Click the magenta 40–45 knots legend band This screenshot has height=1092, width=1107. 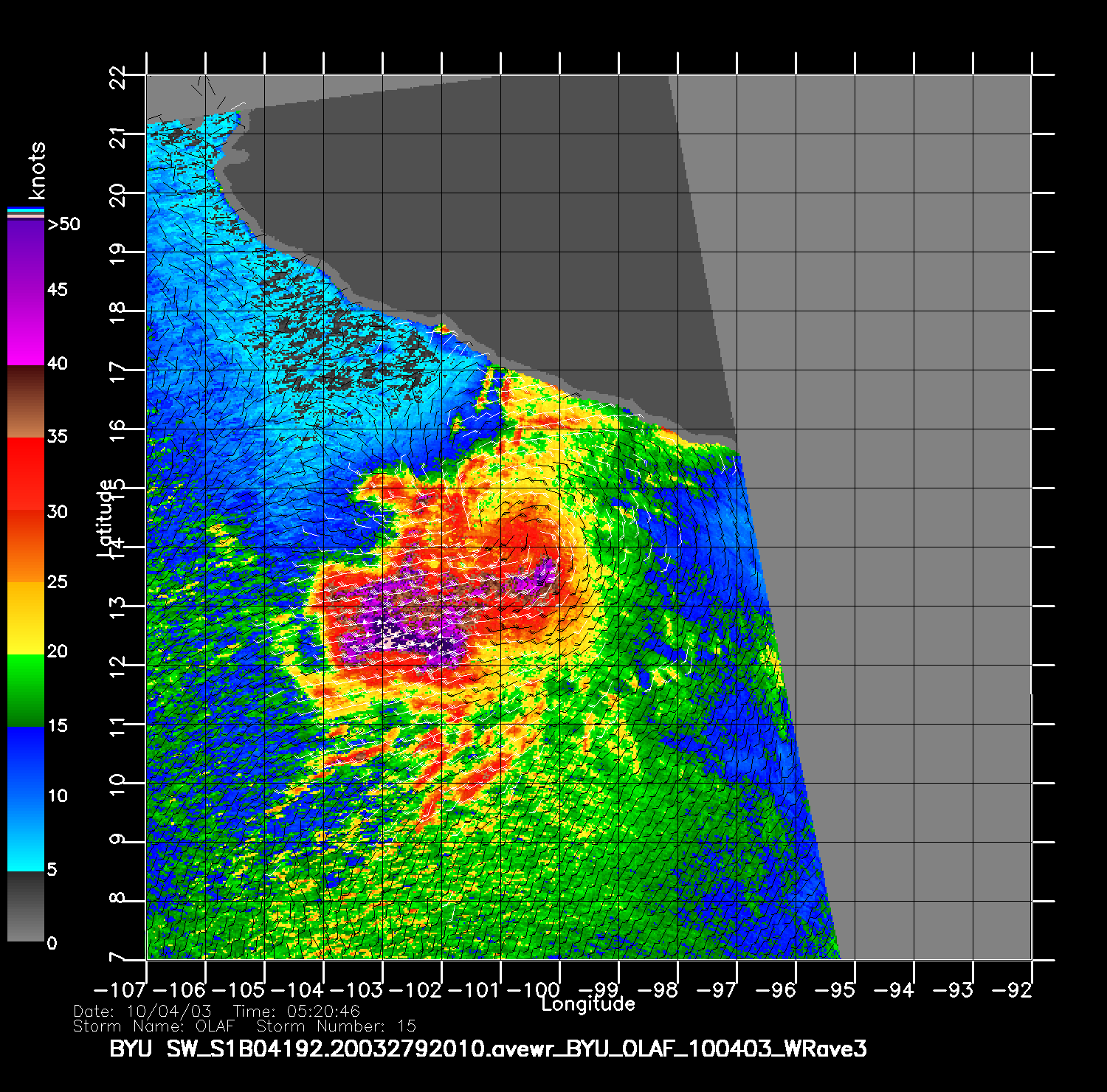pos(26,328)
